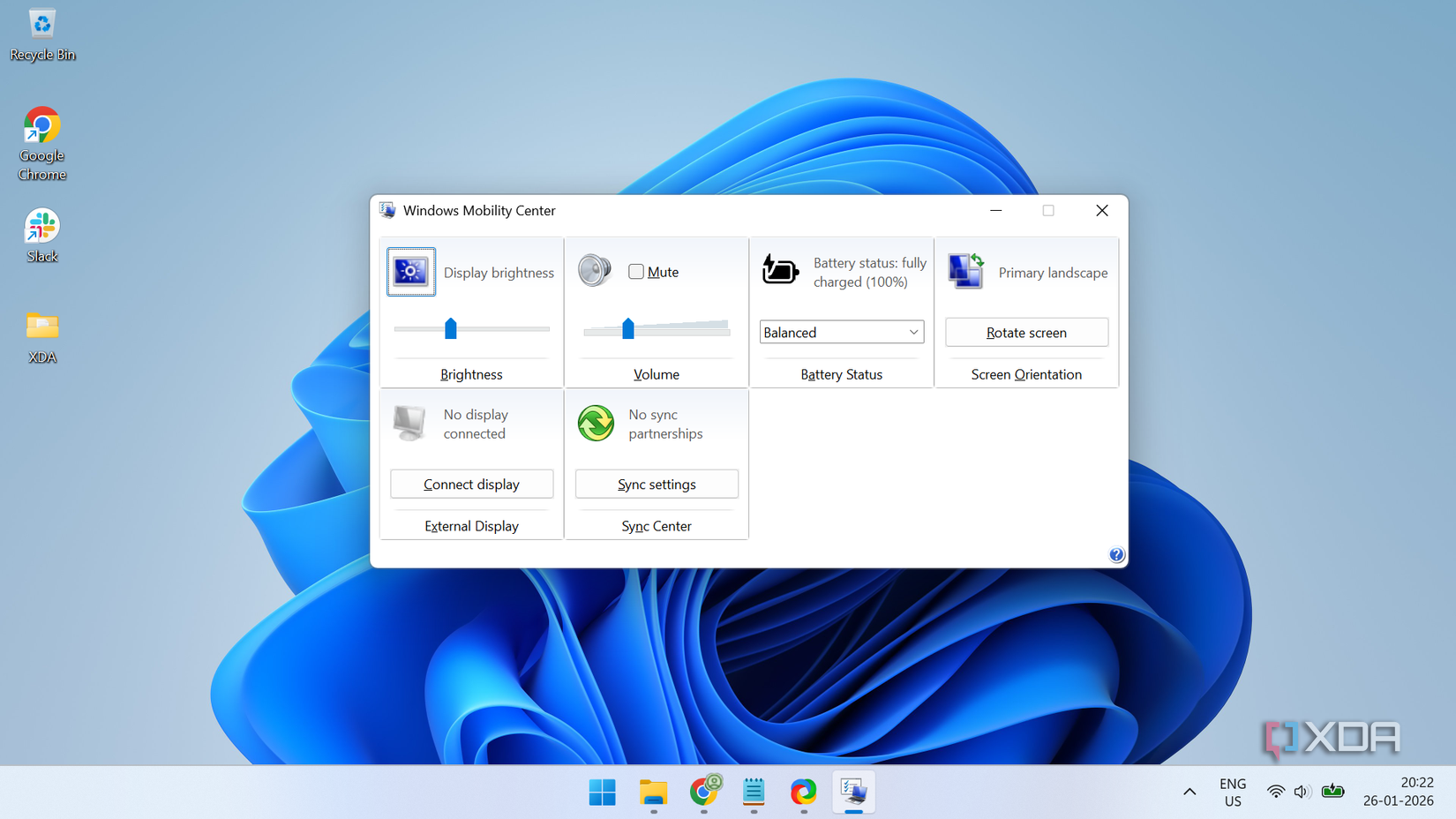Viewport: 1456px width, 819px height.
Task: Click the ENG US language indicator
Action: 1233,792
